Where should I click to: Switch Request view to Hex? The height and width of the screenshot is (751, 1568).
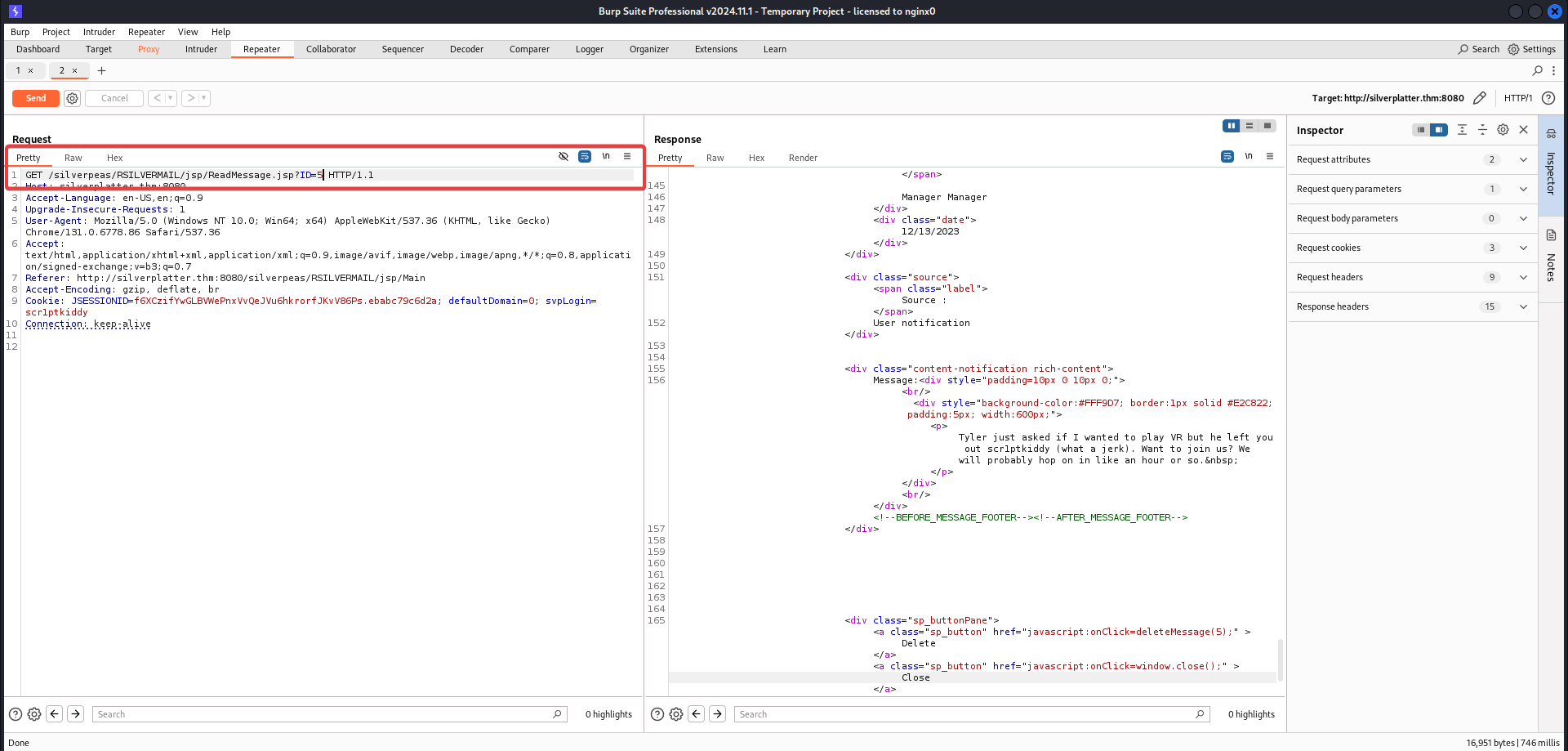point(115,158)
